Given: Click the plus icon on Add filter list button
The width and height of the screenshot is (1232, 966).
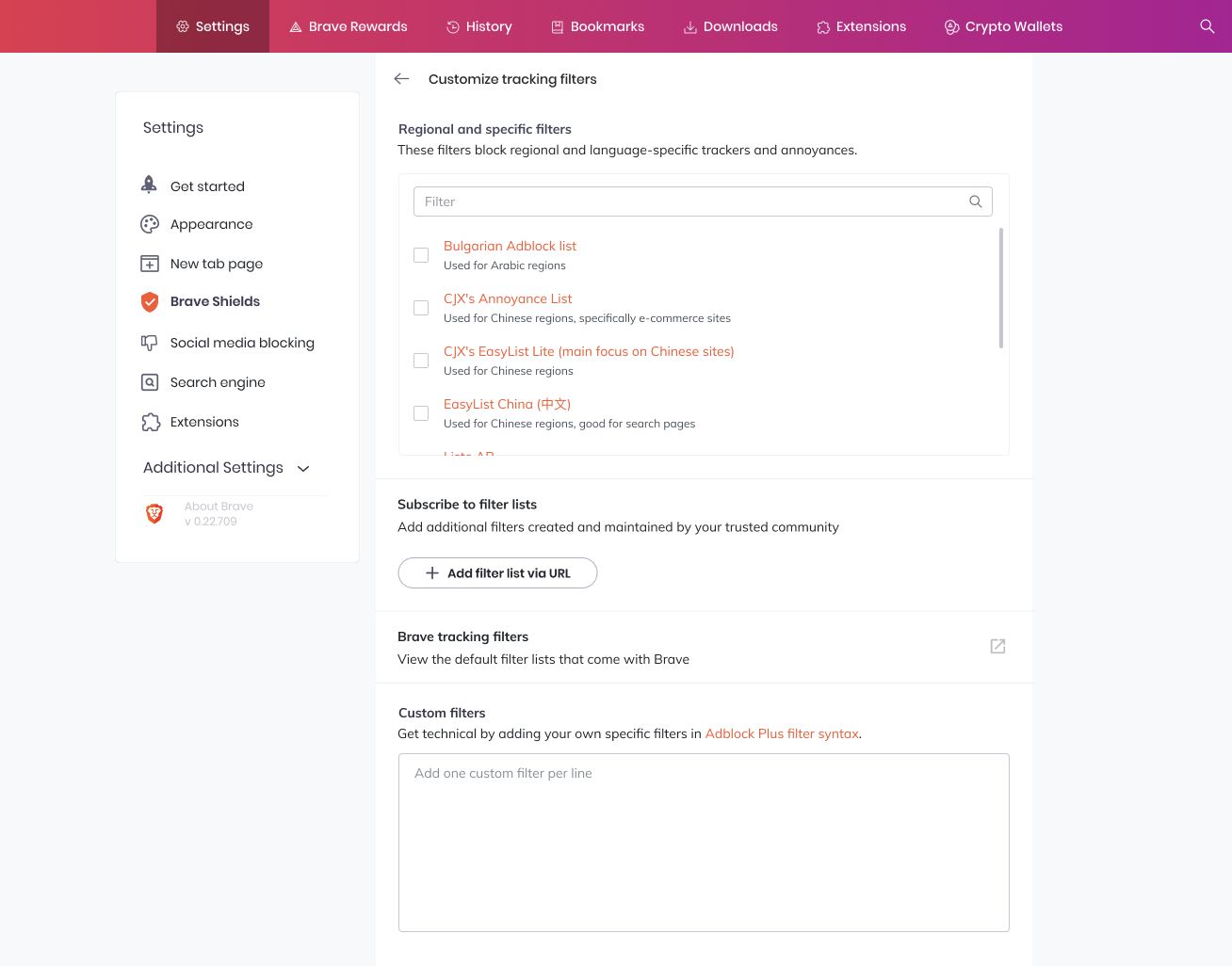Looking at the screenshot, I should pos(432,572).
